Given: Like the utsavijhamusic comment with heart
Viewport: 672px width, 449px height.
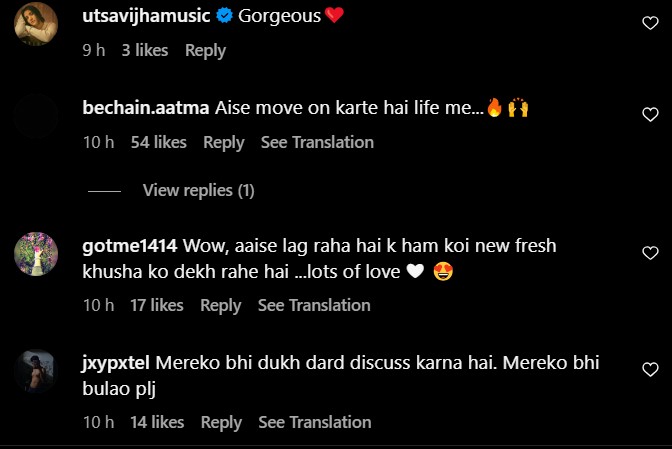Looking at the screenshot, I should point(648,21).
